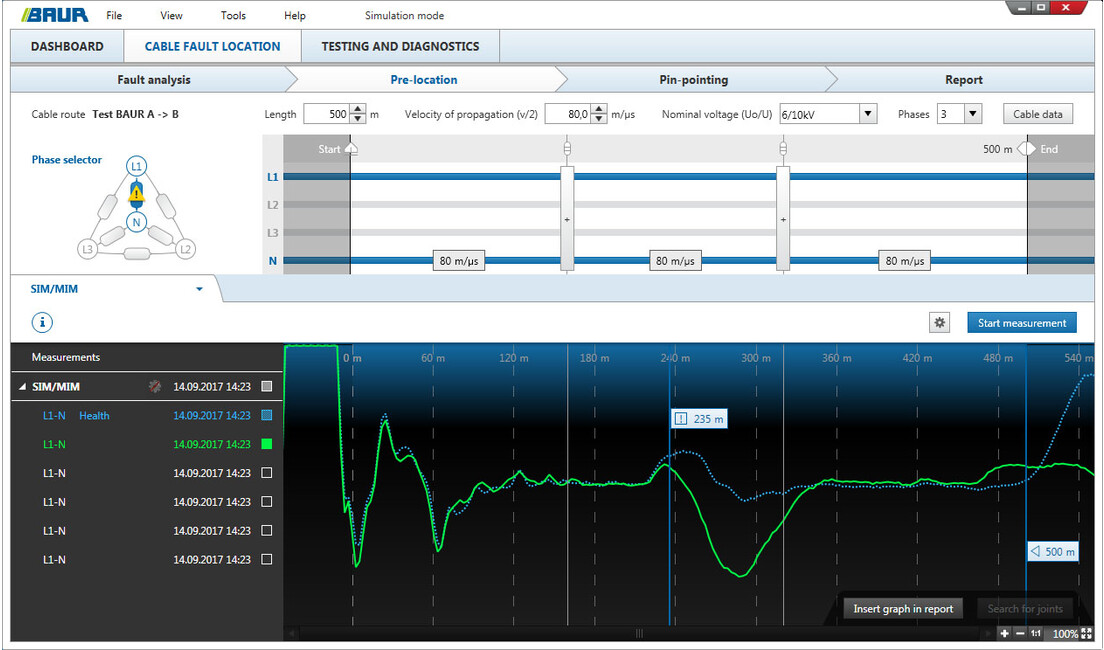The width and height of the screenshot is (1104, 650).
Task: Open the Tools menu
Action: (233, 16)
